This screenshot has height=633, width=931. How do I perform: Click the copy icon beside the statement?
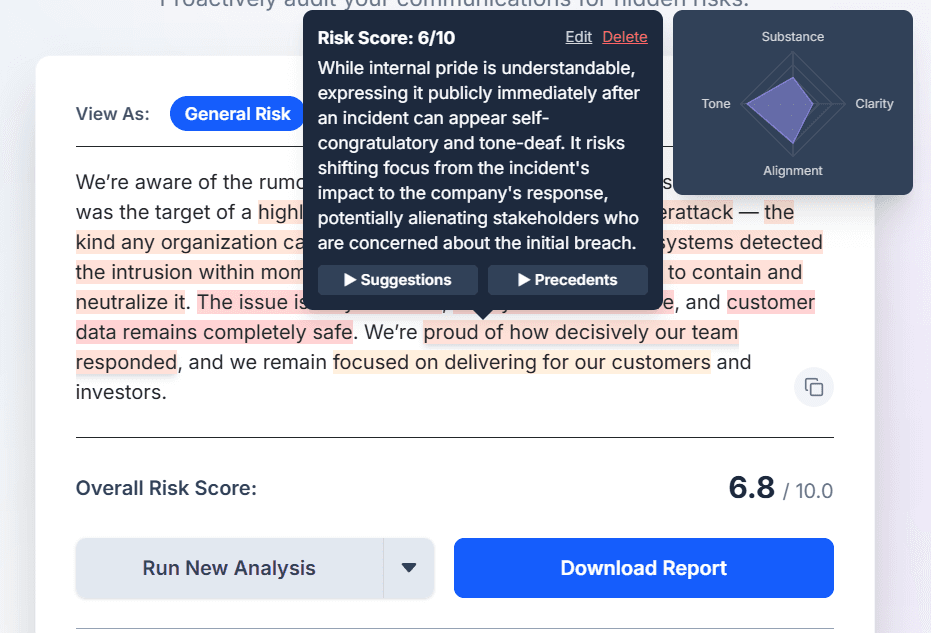point(813,387)
